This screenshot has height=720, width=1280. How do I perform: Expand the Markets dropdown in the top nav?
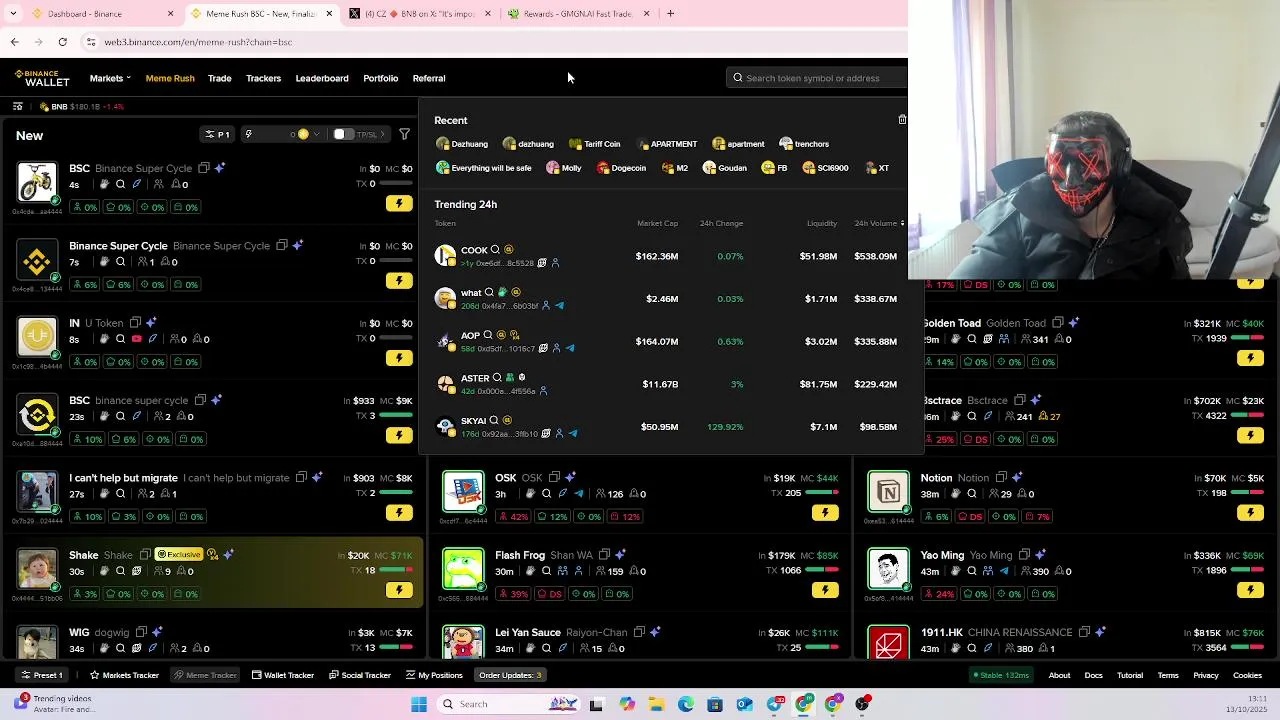[110, 78]
